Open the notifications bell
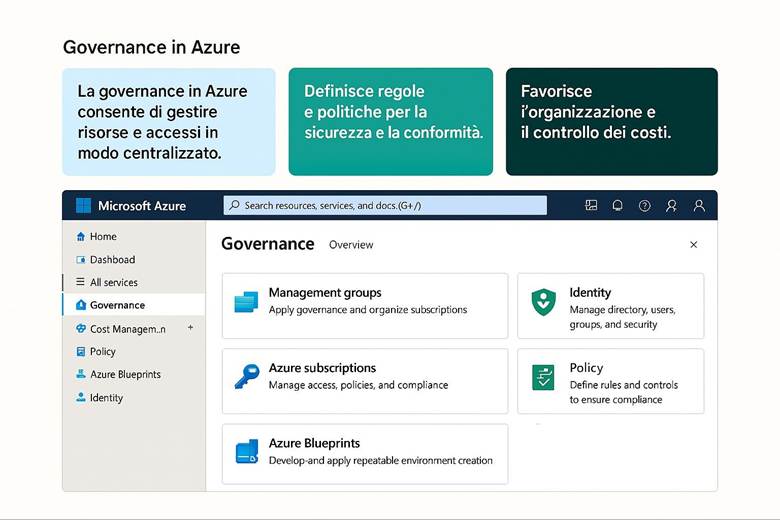 618,205
